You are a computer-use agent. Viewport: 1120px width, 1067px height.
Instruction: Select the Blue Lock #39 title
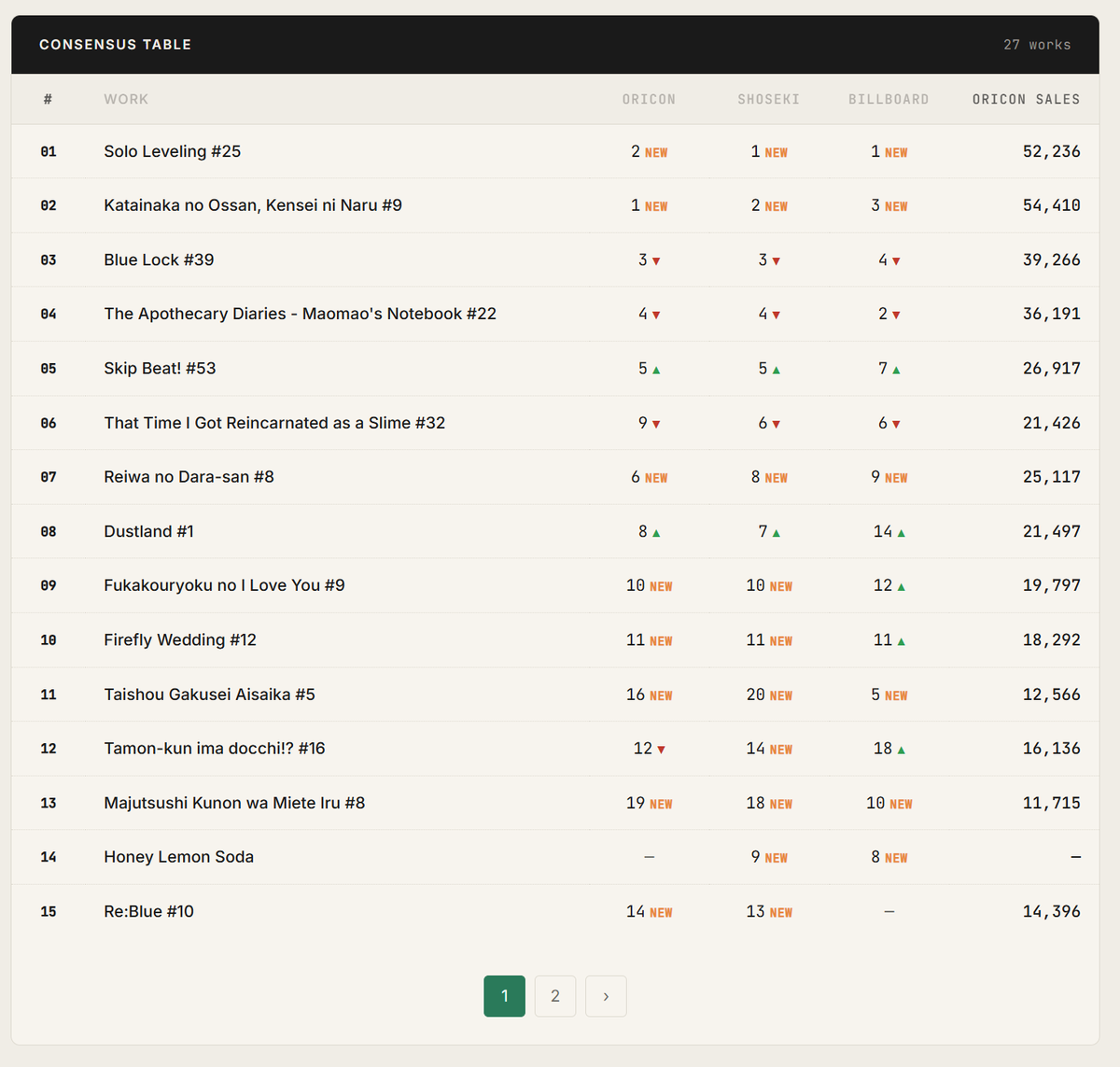[159, 260]
